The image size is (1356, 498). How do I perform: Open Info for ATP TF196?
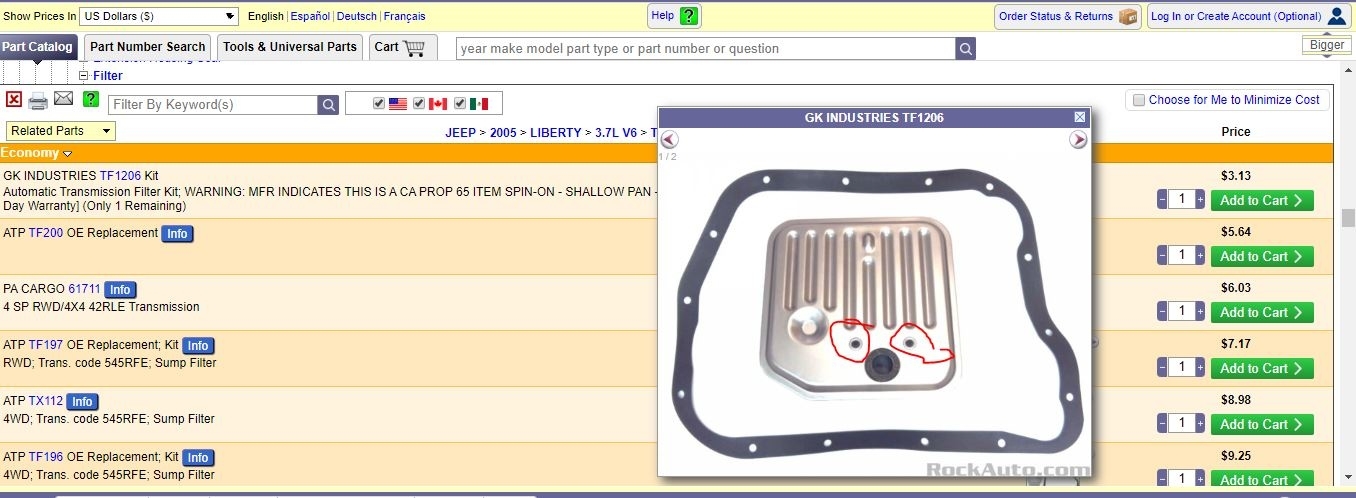tap(198, 458)
